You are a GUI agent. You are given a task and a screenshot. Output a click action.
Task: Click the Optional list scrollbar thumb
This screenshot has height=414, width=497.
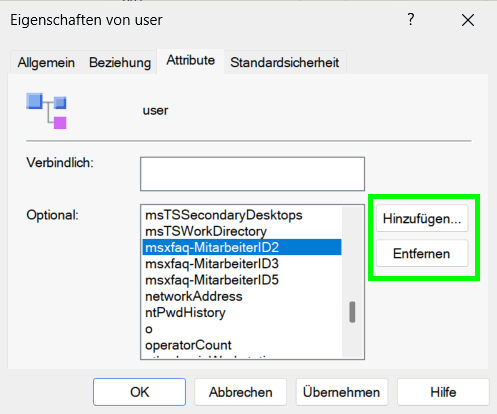click(352, 312)
